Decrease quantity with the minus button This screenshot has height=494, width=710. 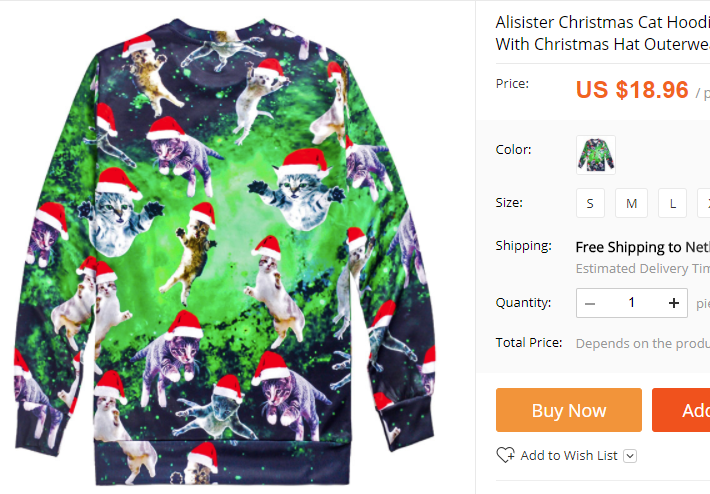tap(590, 303)
